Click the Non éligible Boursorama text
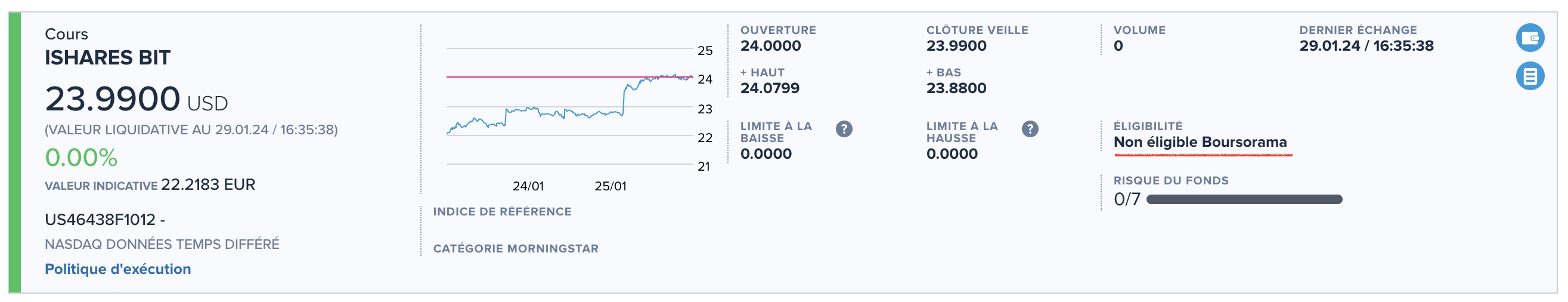The height and width of the screenshot is (302, 1568). click(x=1200, y=143)
